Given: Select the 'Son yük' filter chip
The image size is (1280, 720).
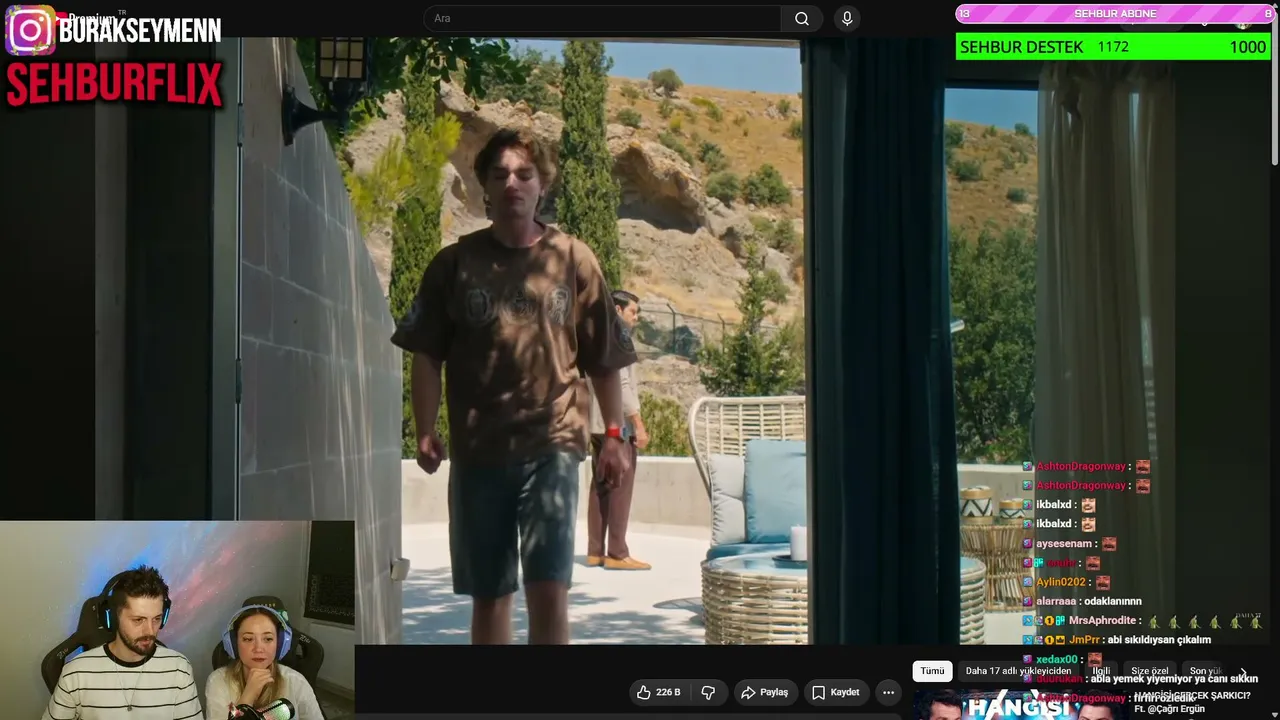Looking at the screenshot, I should (x=1205, y=671).
